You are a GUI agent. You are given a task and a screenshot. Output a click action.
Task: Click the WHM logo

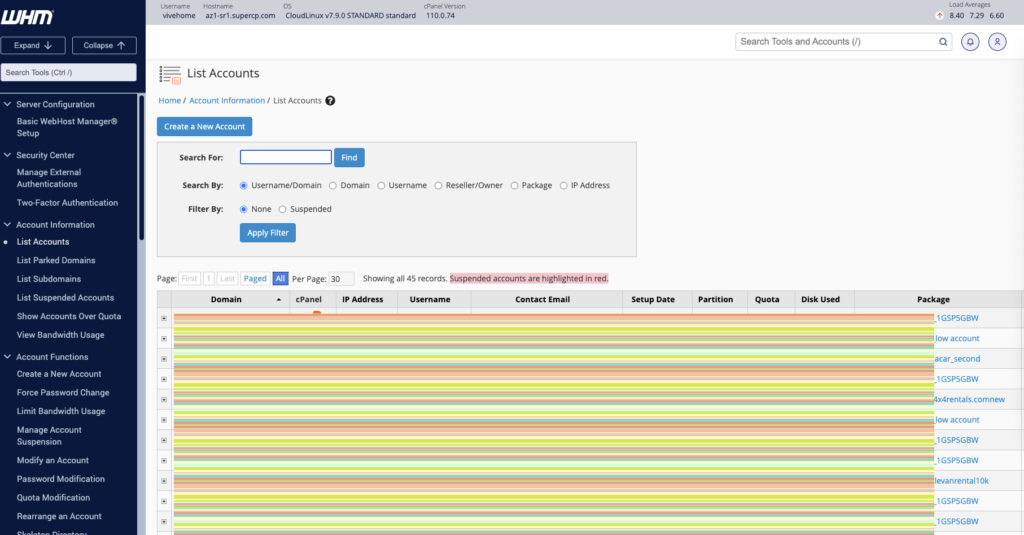tap(28, 17)
